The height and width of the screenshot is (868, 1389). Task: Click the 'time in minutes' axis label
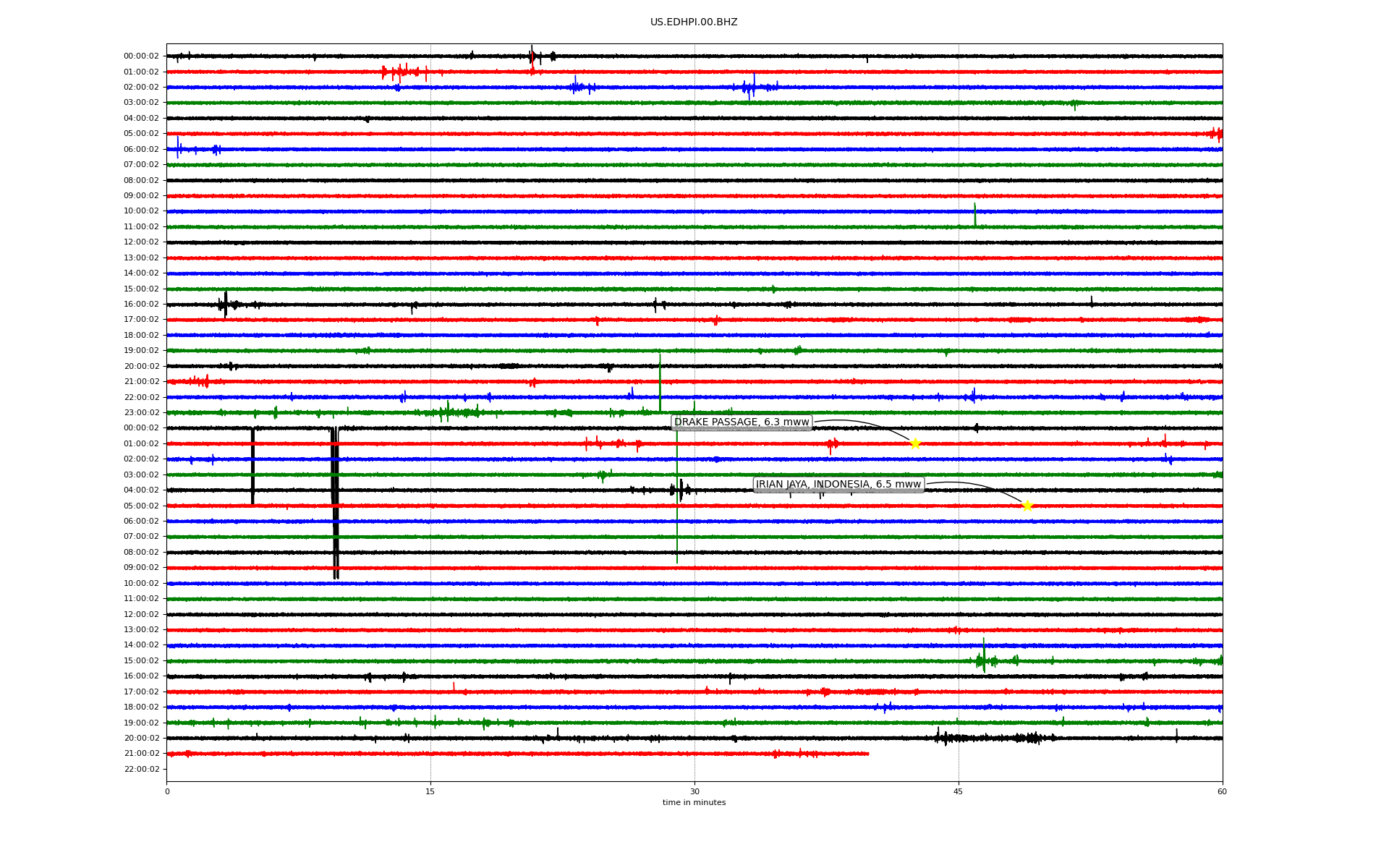click(694, 803)
